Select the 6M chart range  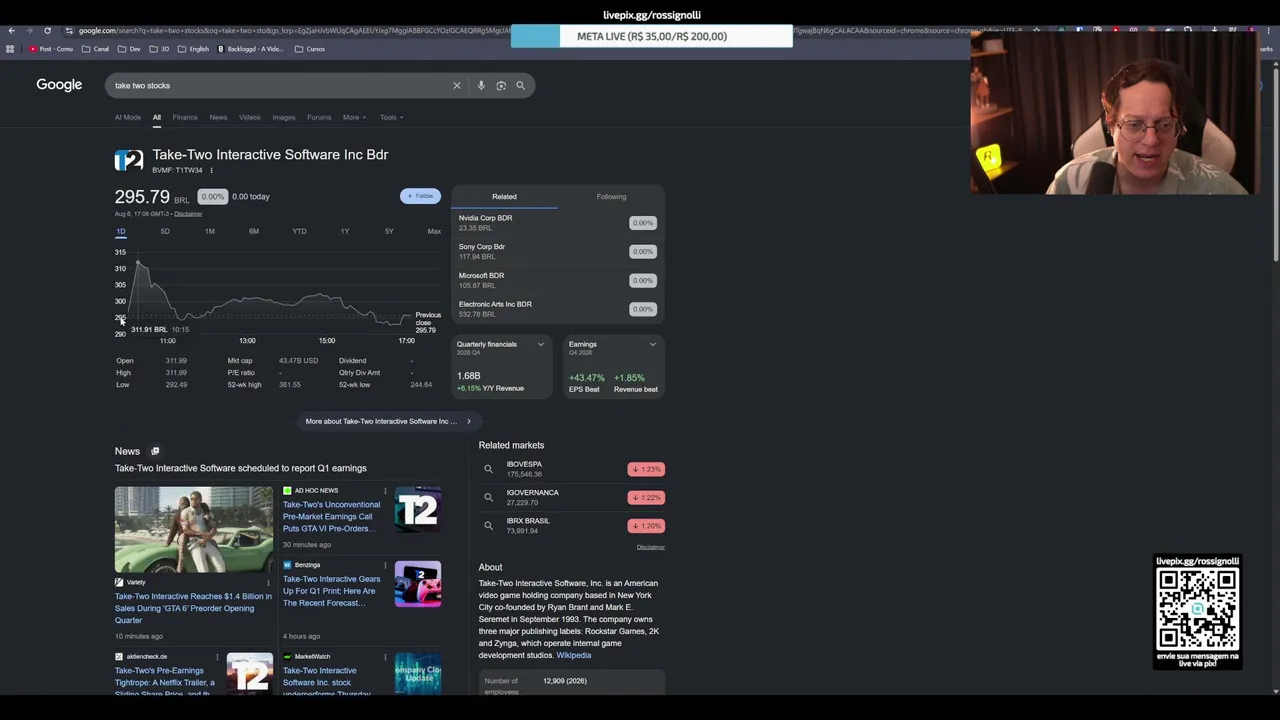tap(254, 231)
